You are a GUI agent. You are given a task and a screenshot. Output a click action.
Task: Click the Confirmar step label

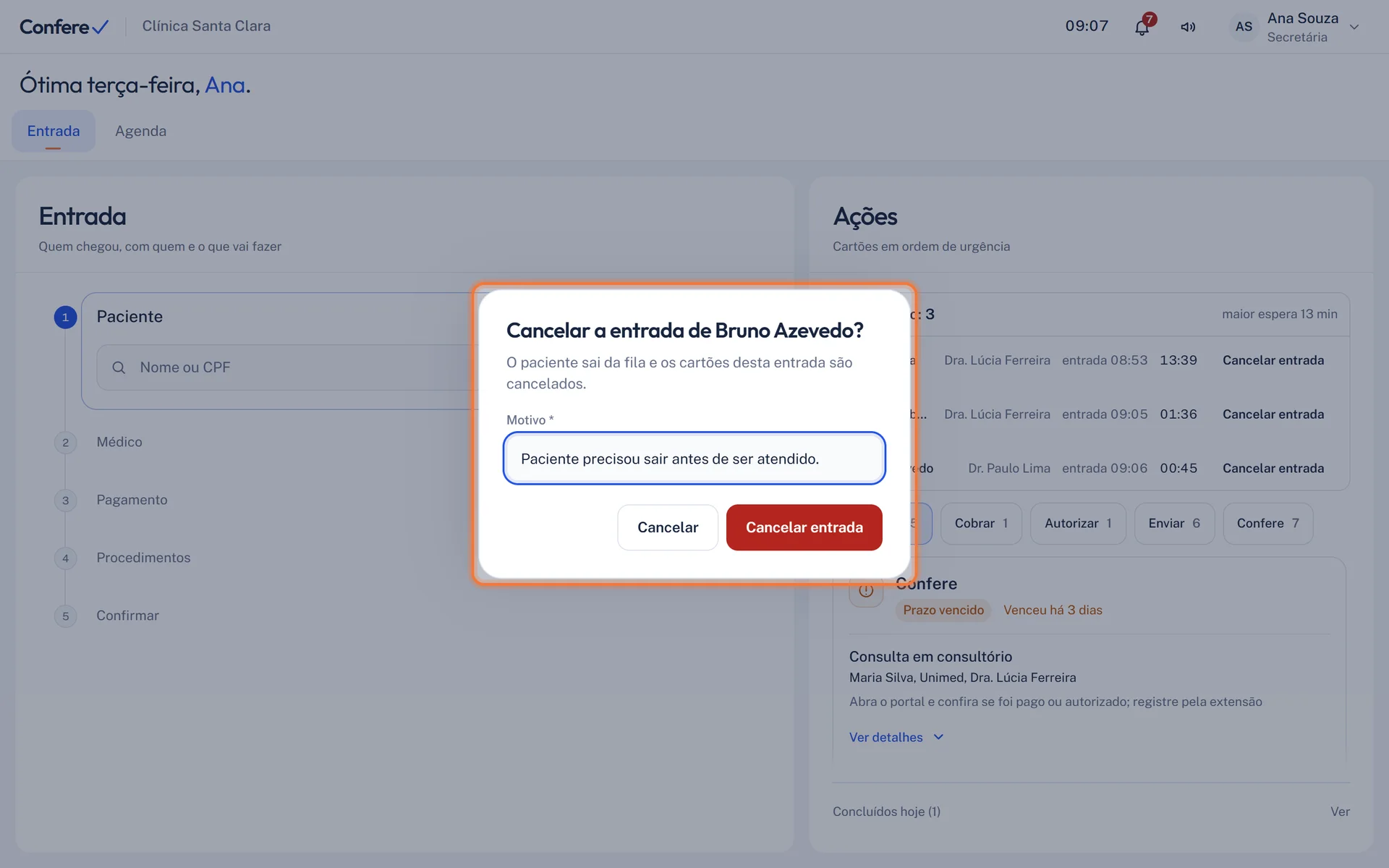pos(127,616)
